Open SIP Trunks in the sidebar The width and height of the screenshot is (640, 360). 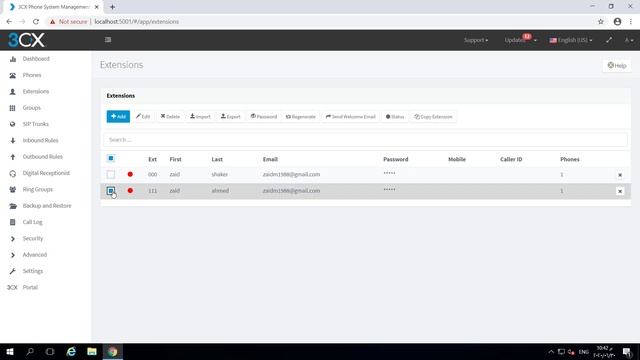coord(36,124)
